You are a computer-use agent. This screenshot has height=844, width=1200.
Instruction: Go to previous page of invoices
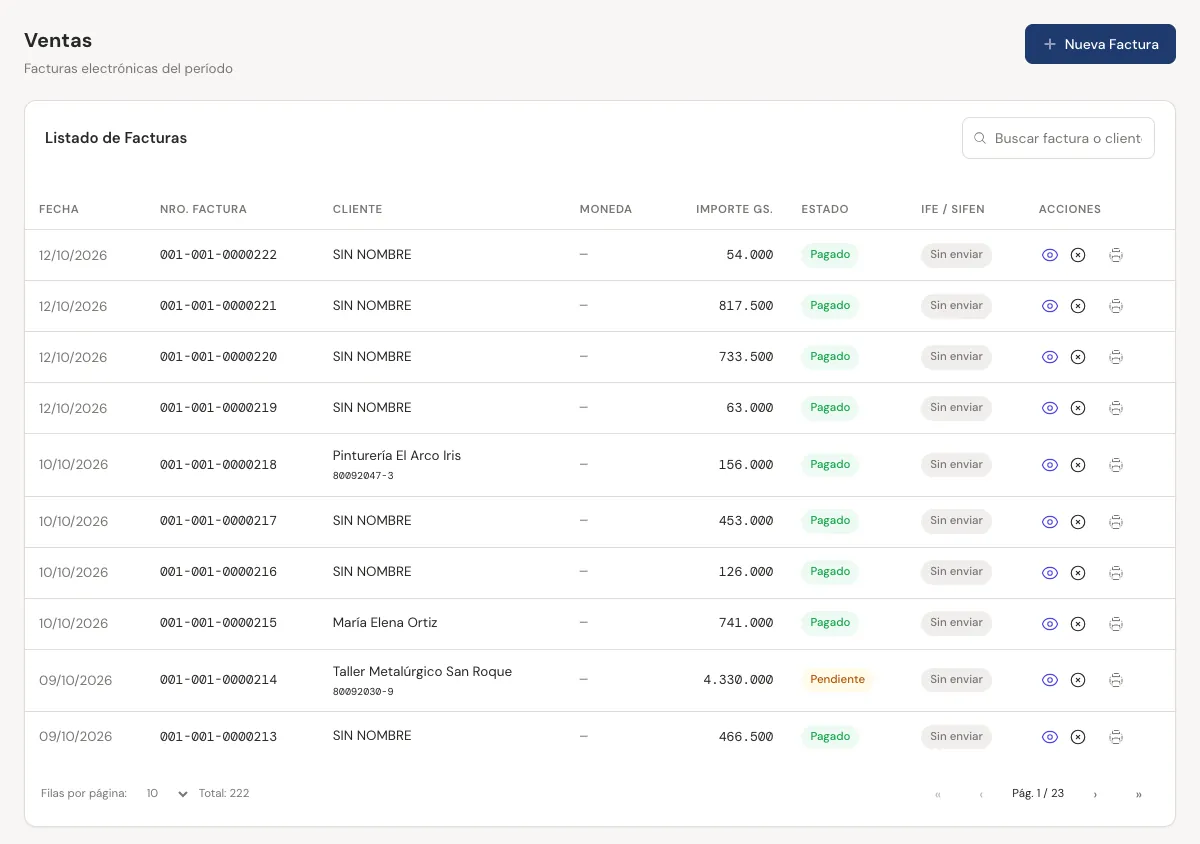[x=981, y=794]
